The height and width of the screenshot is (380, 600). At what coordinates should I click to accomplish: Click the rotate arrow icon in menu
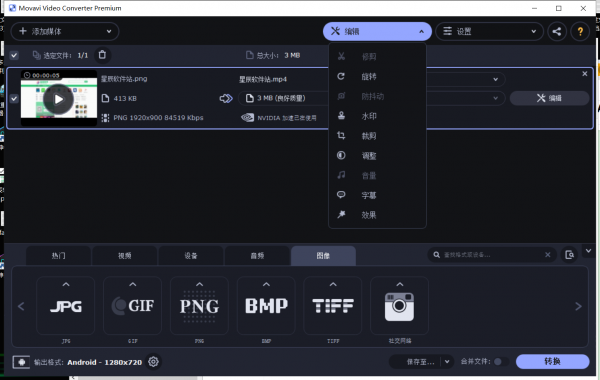click(x=341, y=77)
